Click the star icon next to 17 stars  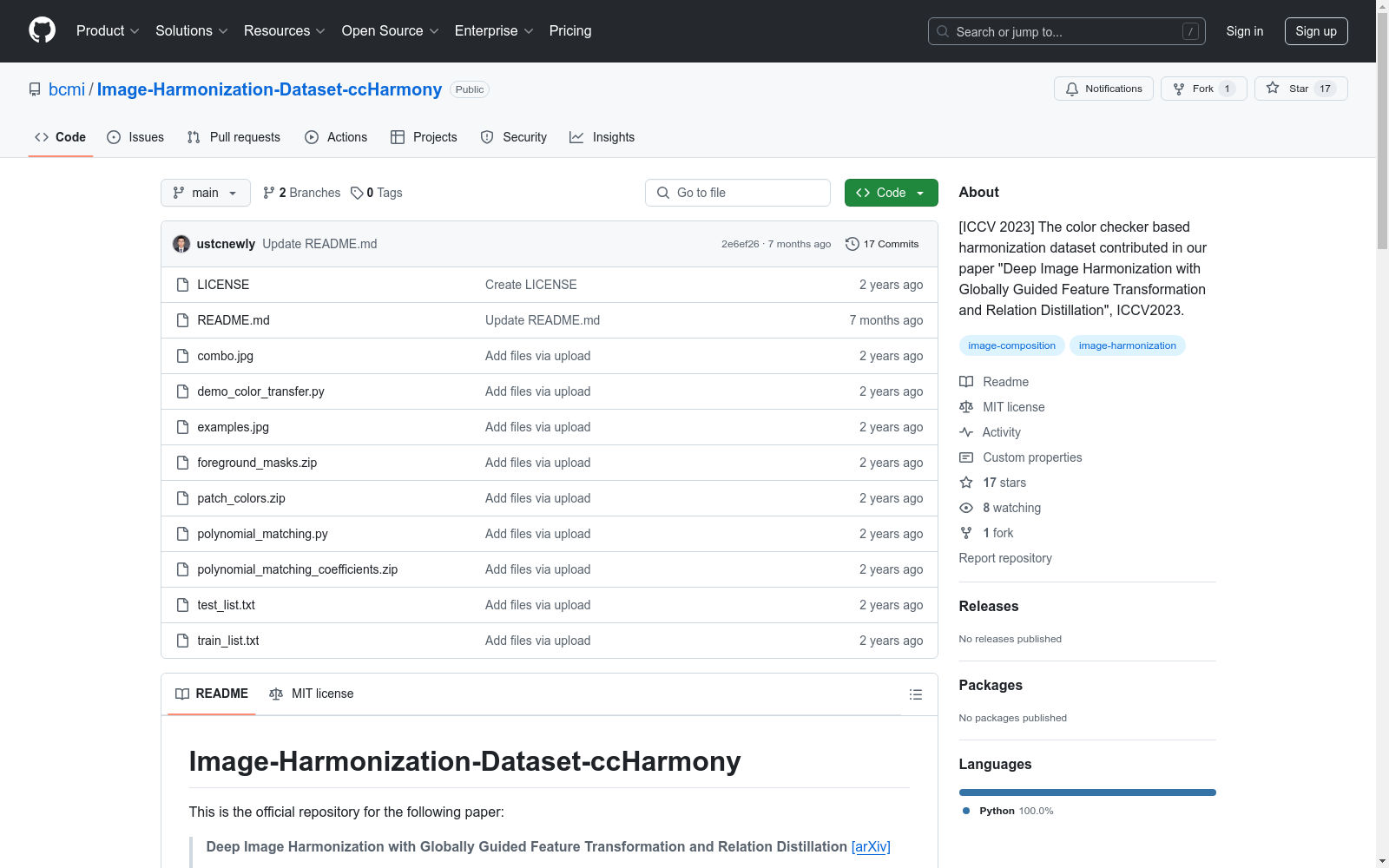click(x=966, y=483)
